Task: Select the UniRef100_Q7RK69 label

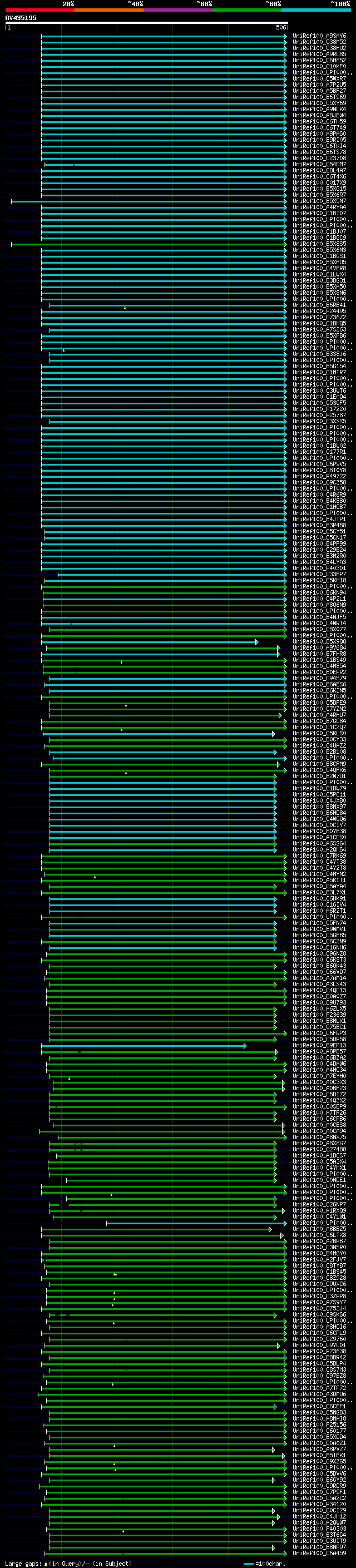Action: 319,856
